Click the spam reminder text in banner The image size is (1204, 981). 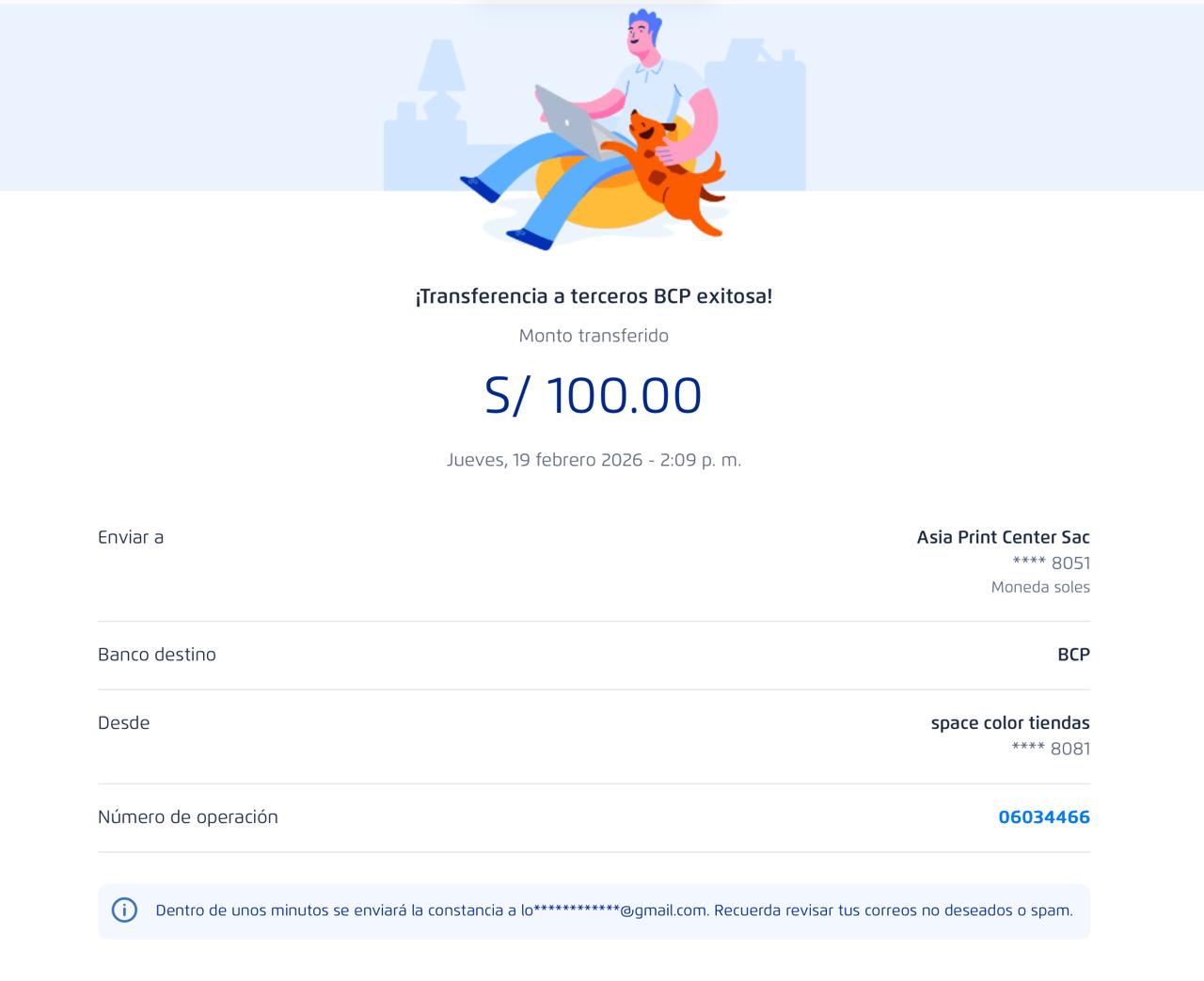[894, 910]
